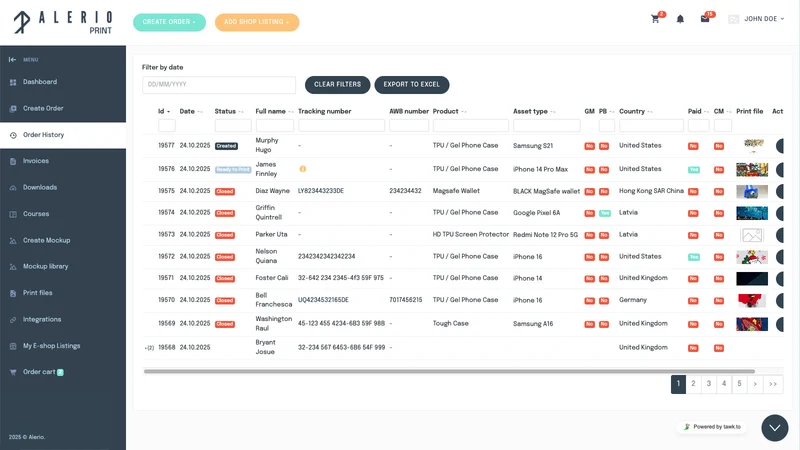The height and width of the screenshot is (450, 800).
Task: Open the Add Shop Listing dropdown
Action: (x=257, y=22)
